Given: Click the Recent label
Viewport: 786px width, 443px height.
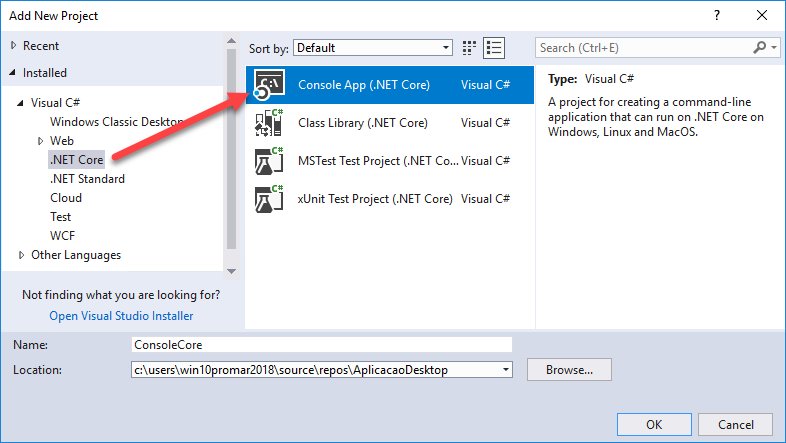Looking at the screenshot, I should tap(41, 46).
